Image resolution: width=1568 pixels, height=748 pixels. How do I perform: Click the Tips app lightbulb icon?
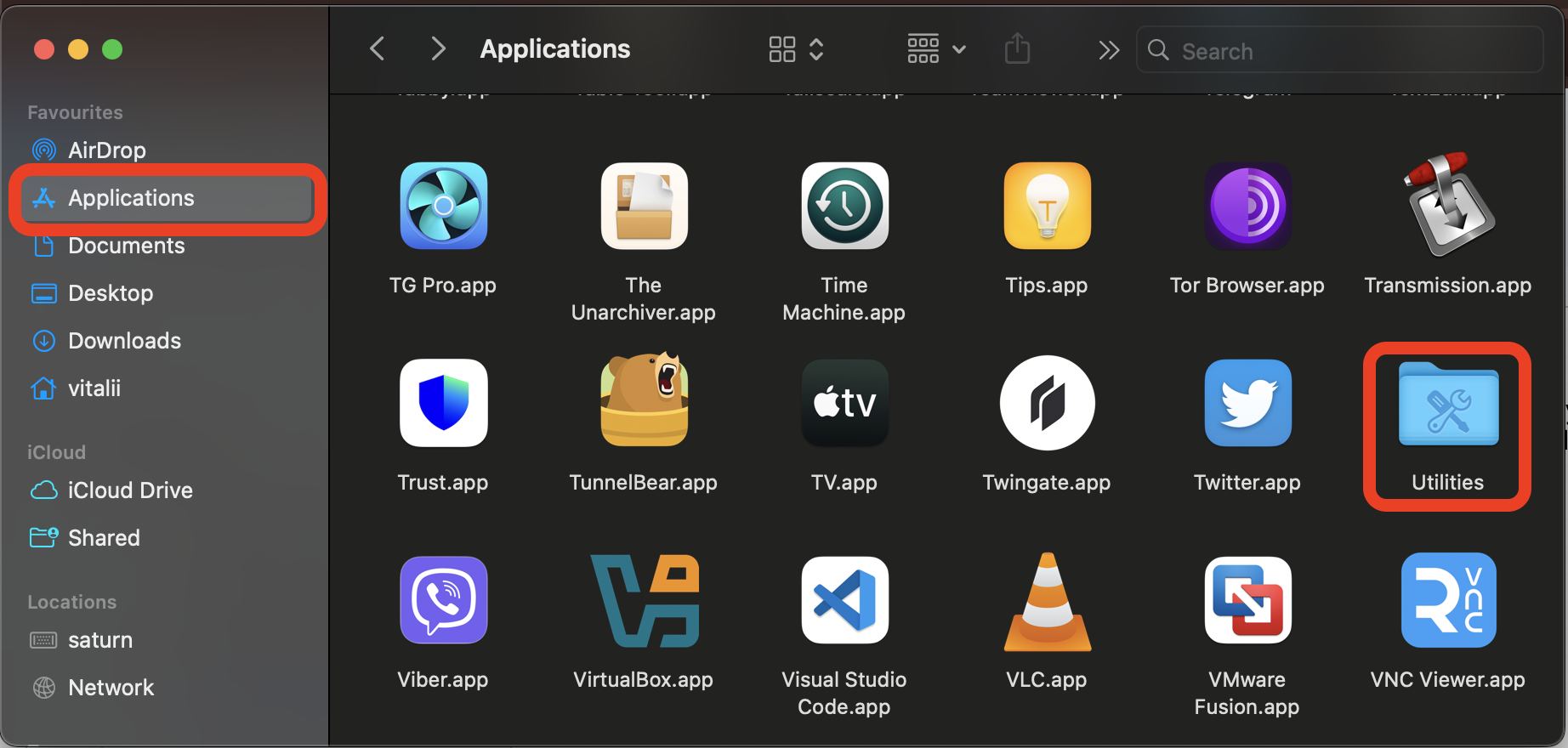tap(1047, 206)
